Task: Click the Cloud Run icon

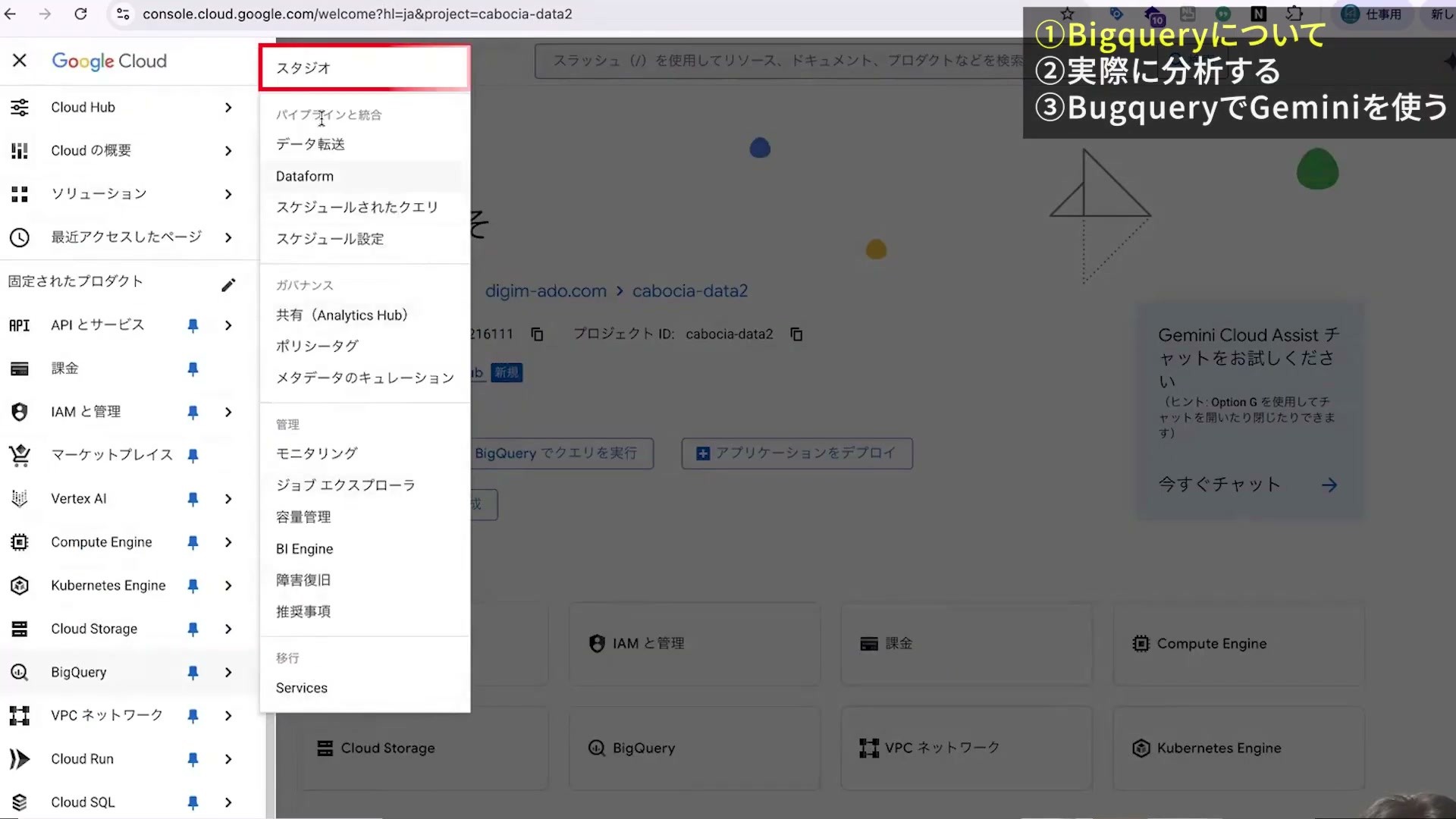Action: pyautogui.click(x=20, y=758)
